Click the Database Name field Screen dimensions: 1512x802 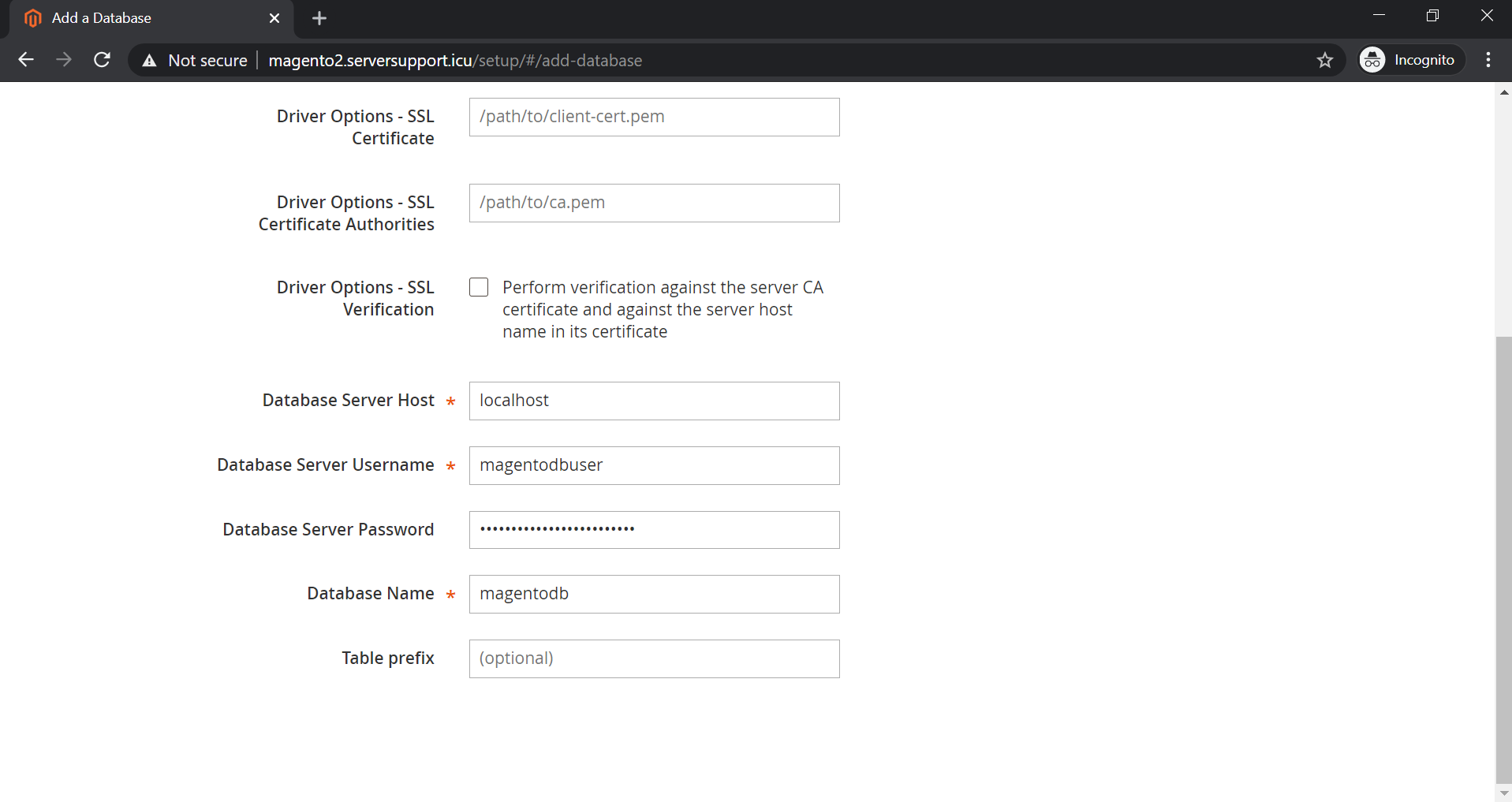click(654, 594)
